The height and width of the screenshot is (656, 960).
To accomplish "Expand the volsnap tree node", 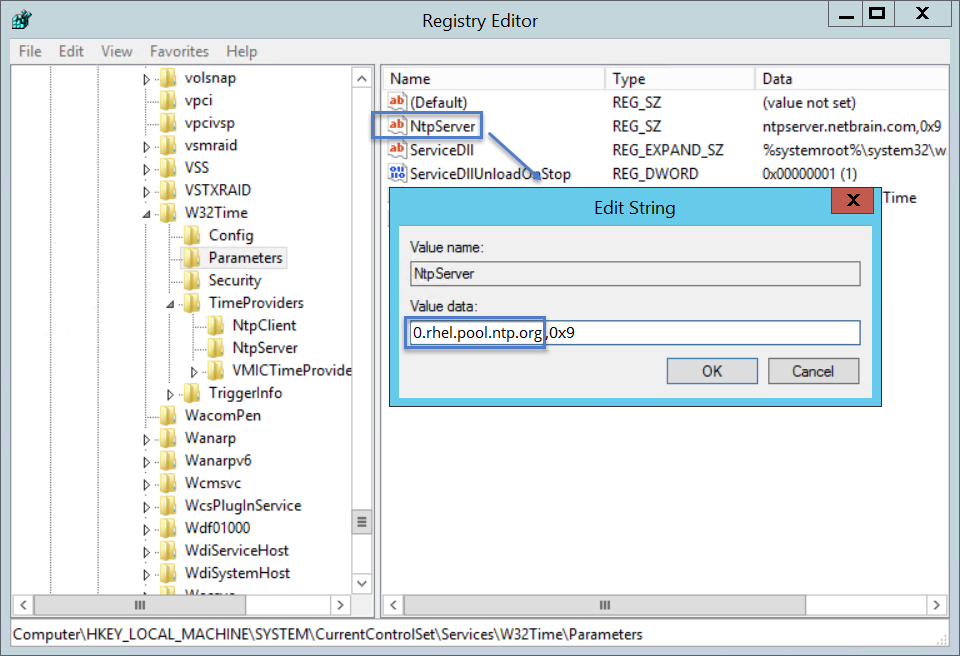I will (146, 79).
